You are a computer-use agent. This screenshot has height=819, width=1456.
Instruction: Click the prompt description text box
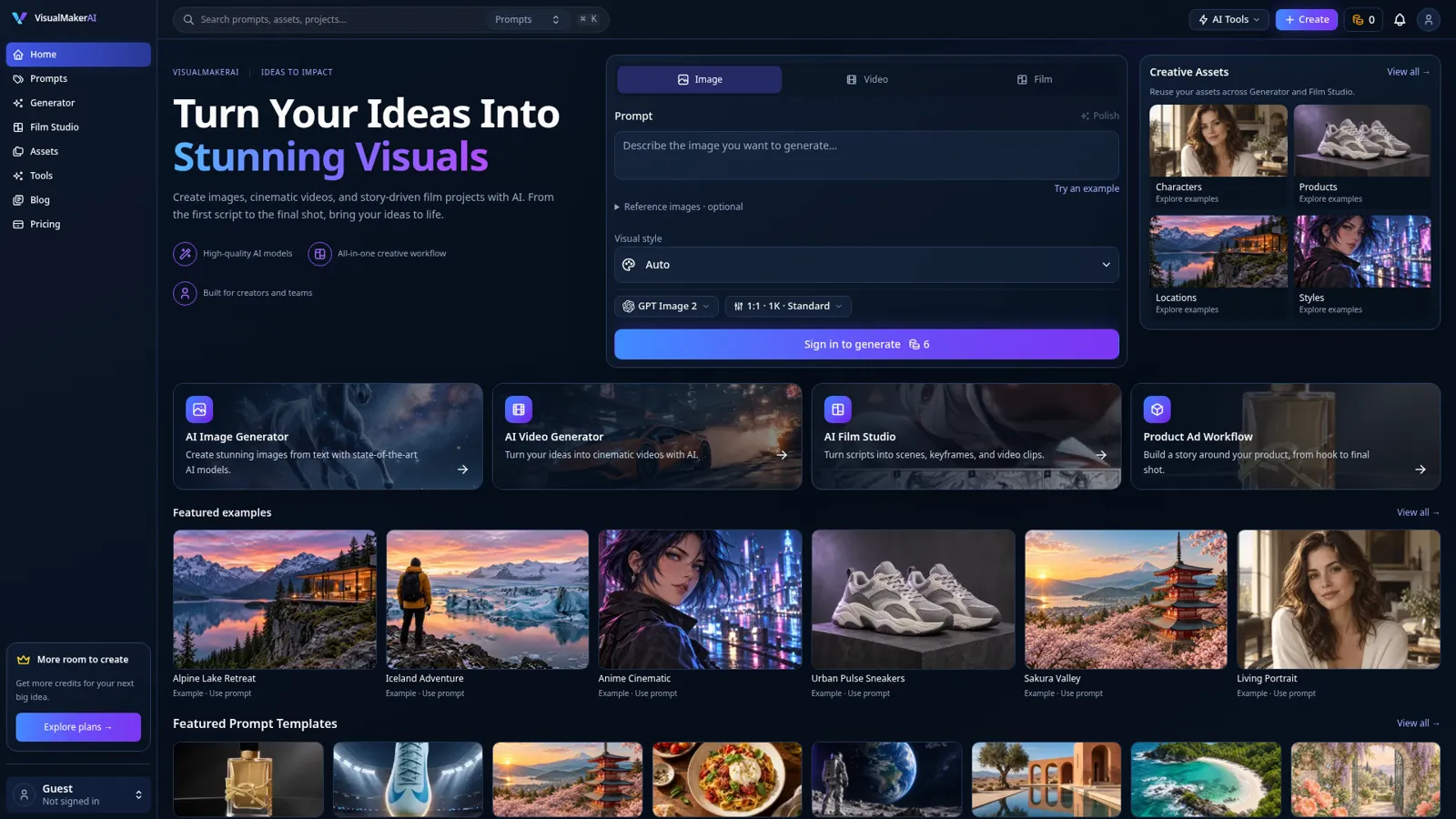click(866, 155)
